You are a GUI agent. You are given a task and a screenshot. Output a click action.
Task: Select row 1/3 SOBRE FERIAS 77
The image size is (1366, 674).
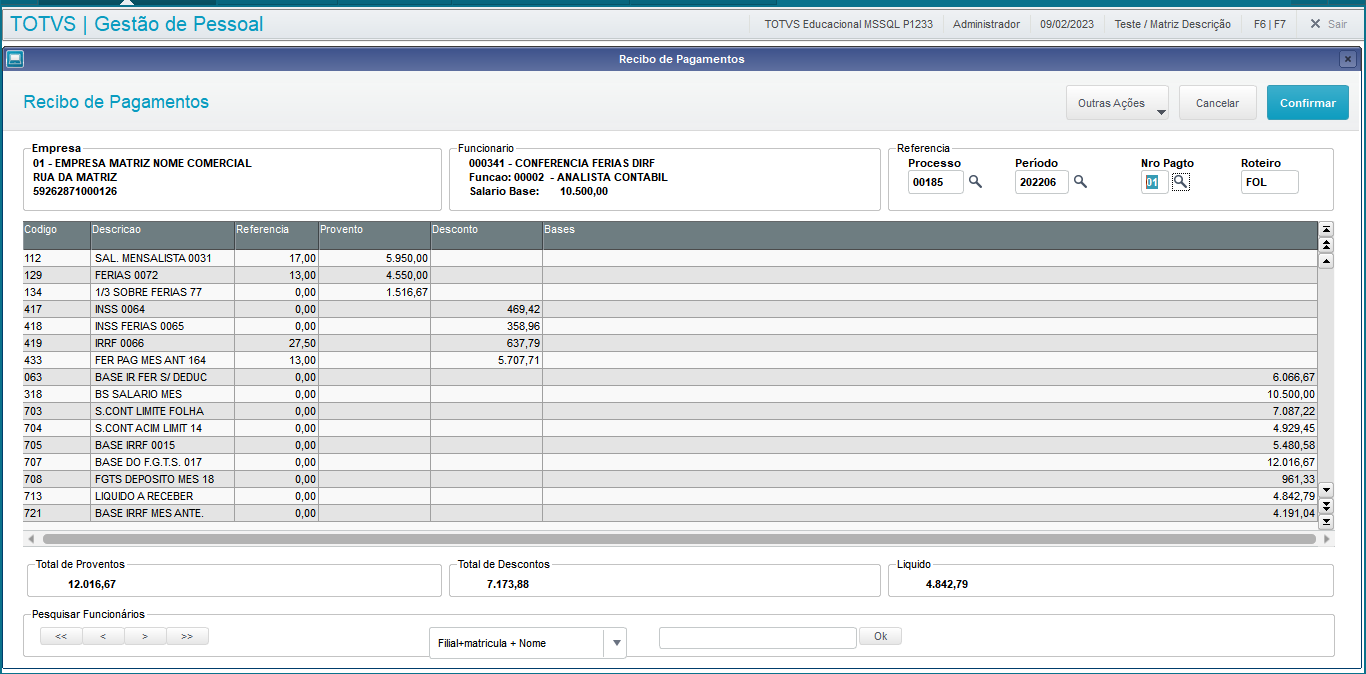coord(670,292)
